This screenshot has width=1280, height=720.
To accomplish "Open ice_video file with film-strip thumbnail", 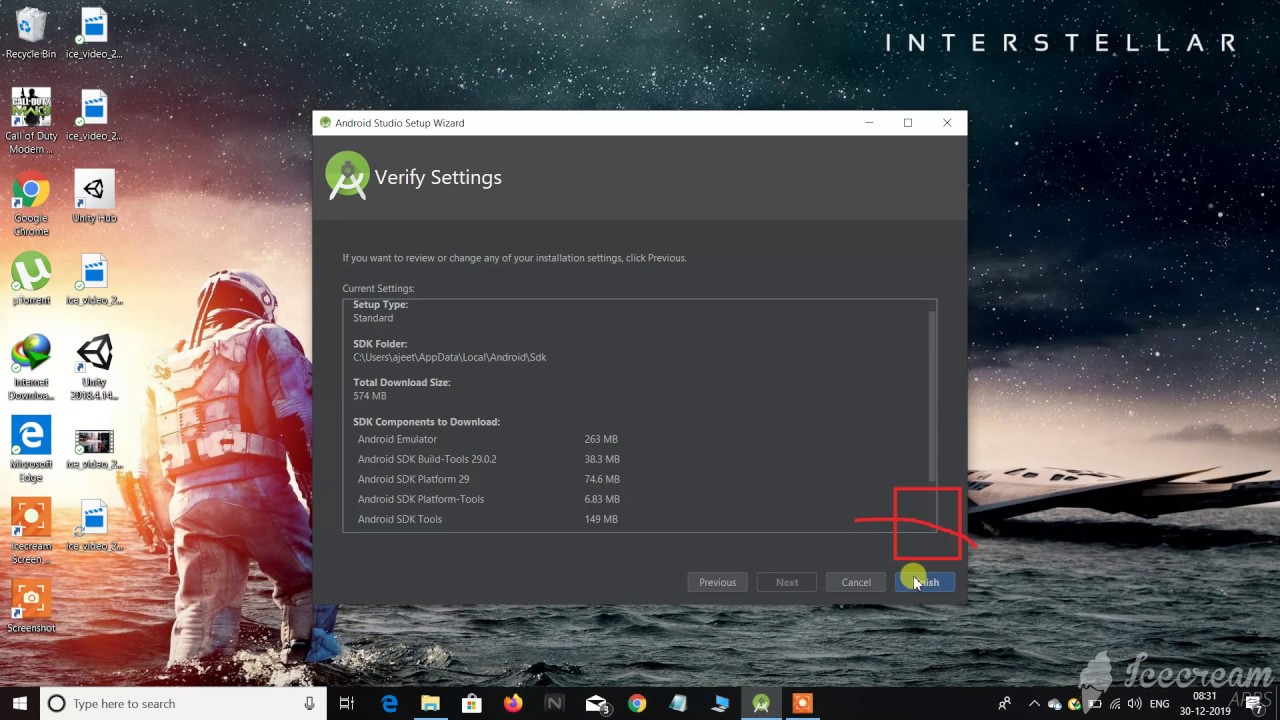I will [x=94, y=449].
